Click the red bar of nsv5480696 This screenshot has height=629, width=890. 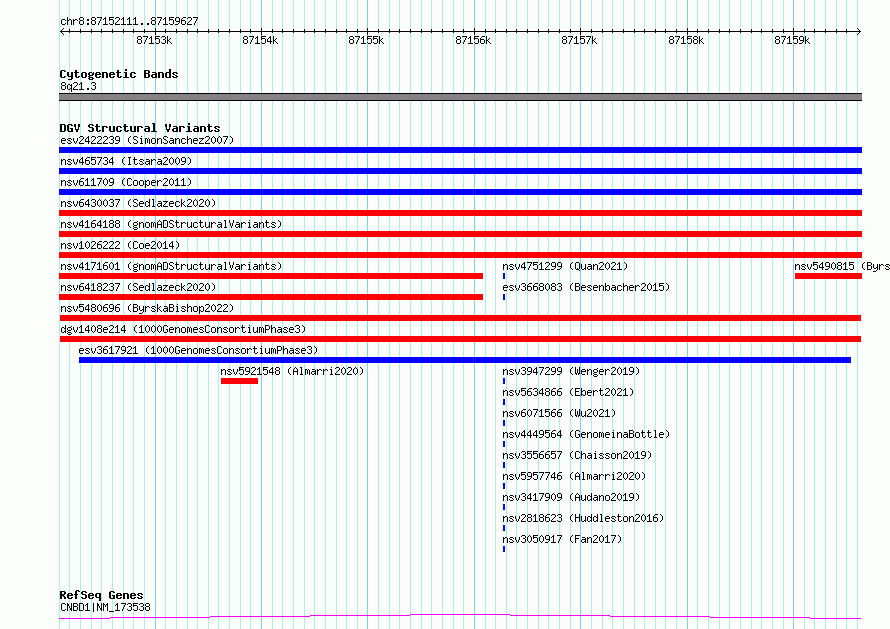(x=460, y=318)
